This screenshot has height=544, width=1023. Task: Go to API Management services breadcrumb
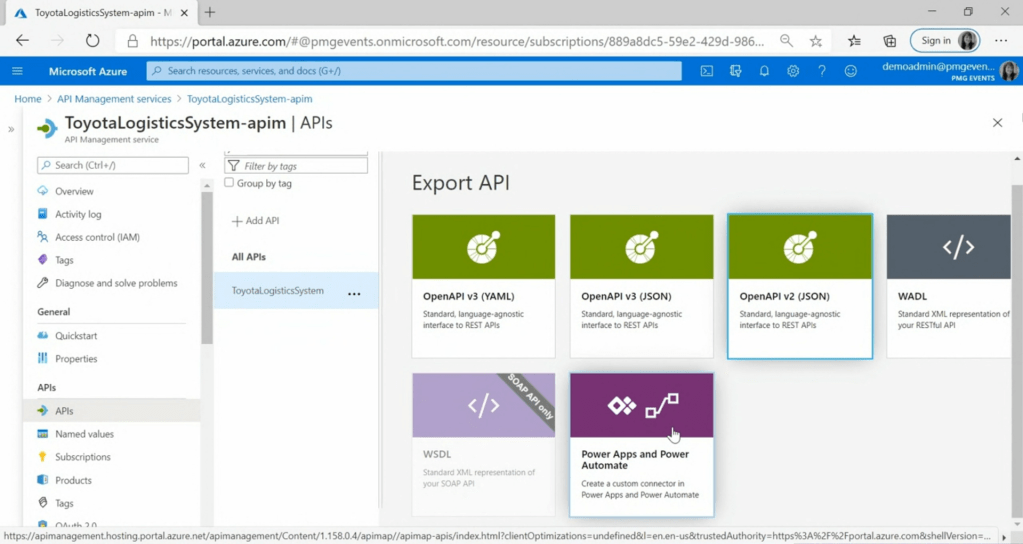pos(114,99)
